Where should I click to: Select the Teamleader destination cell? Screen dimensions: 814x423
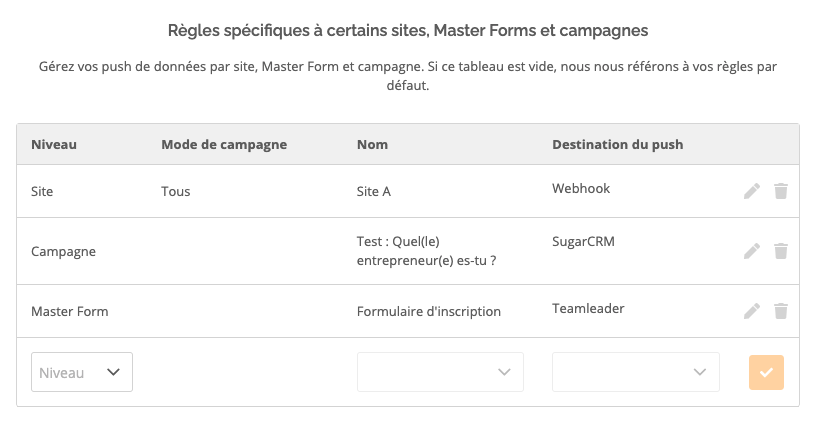coord(588,309)
